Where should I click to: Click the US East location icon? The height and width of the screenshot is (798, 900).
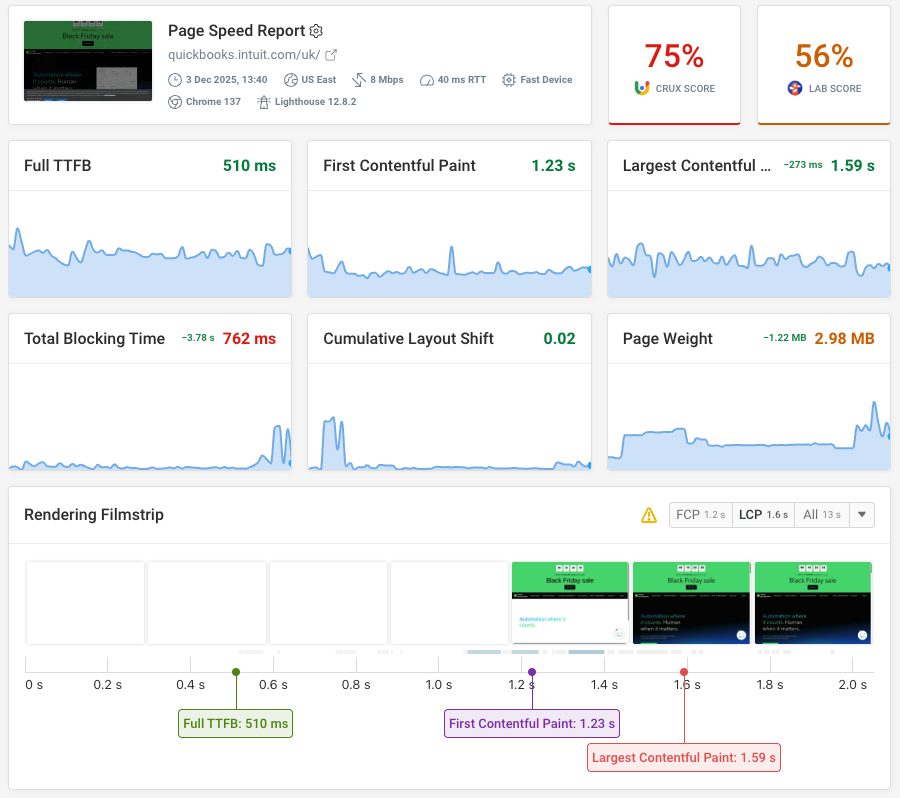(x=291, y=81)
